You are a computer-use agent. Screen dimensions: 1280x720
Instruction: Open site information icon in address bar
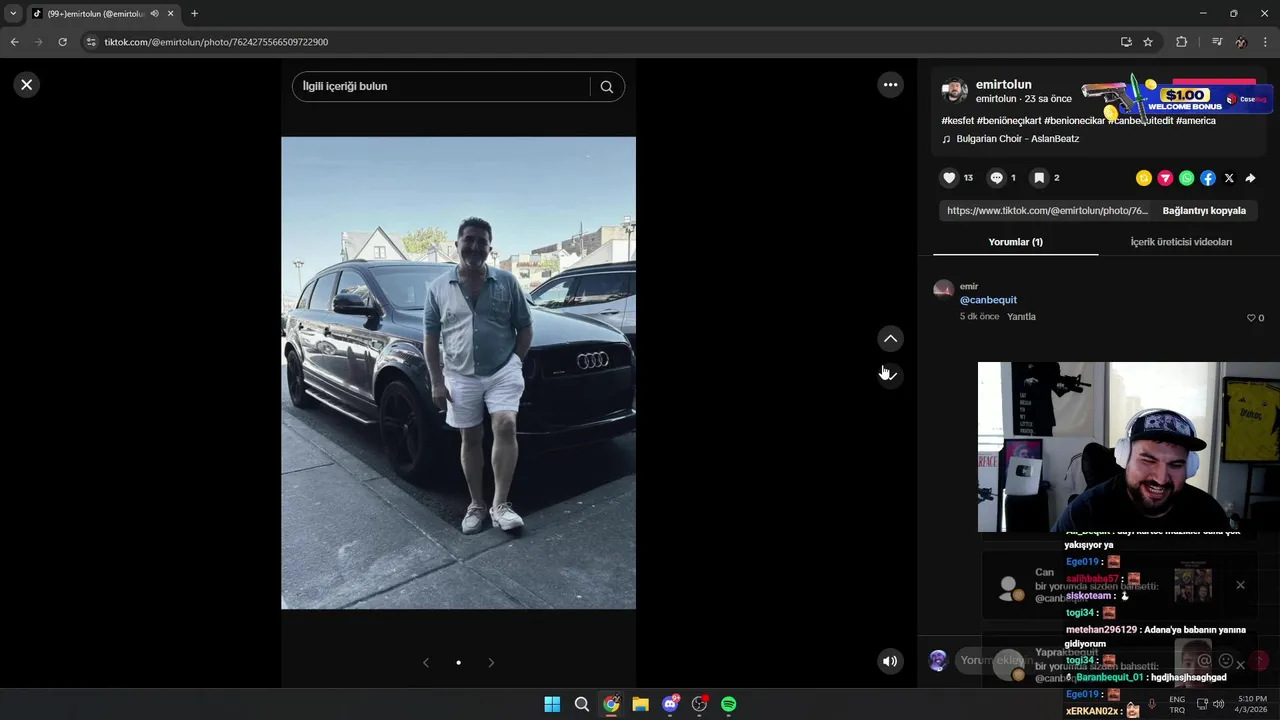coord(91,42)
